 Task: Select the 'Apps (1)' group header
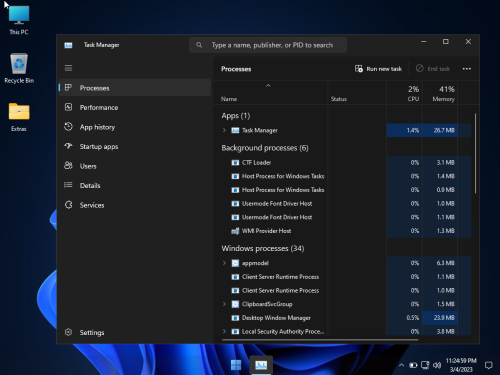coord(236,116)
